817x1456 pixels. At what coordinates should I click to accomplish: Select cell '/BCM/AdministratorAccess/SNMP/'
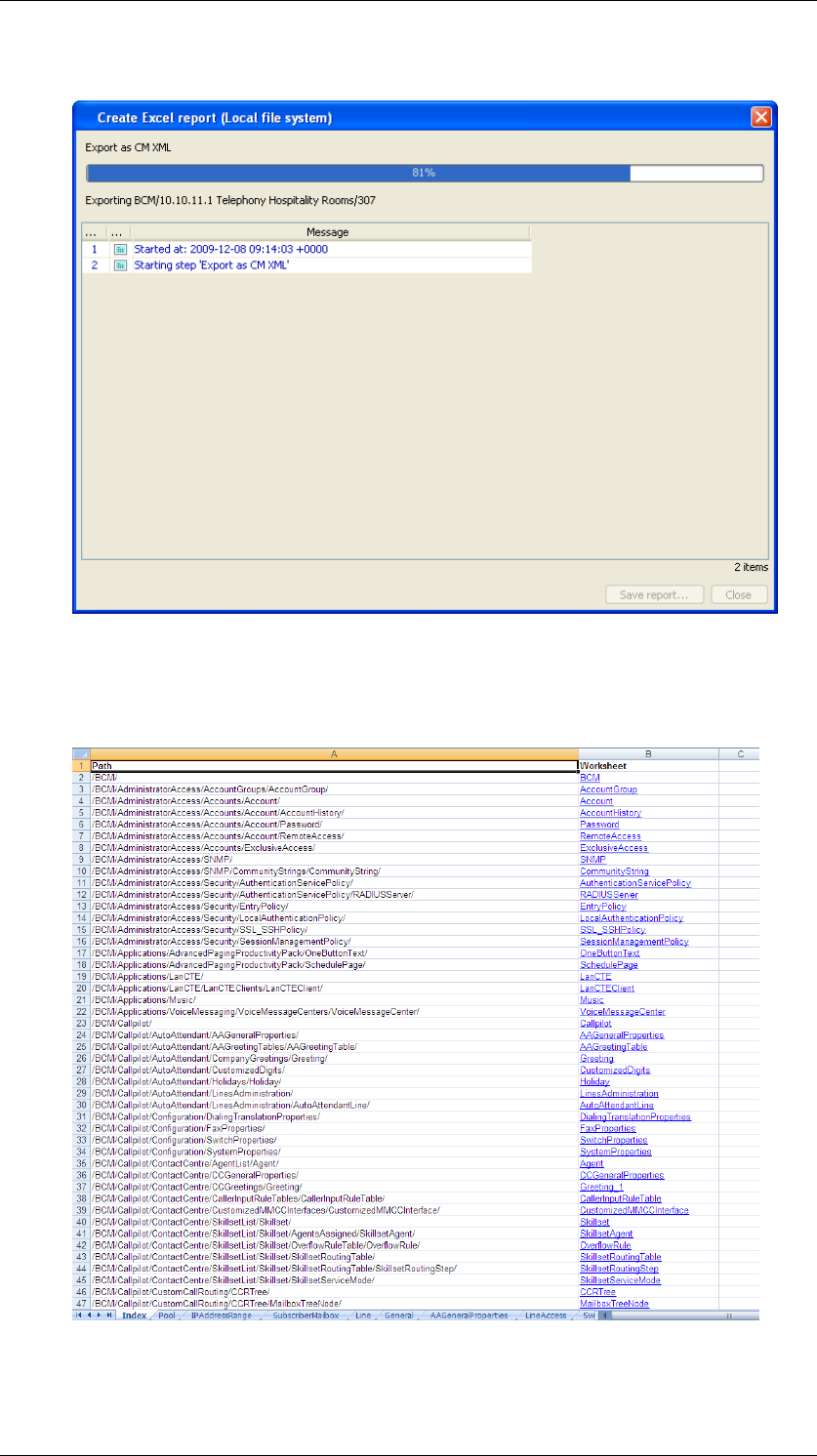click(334, 859)
